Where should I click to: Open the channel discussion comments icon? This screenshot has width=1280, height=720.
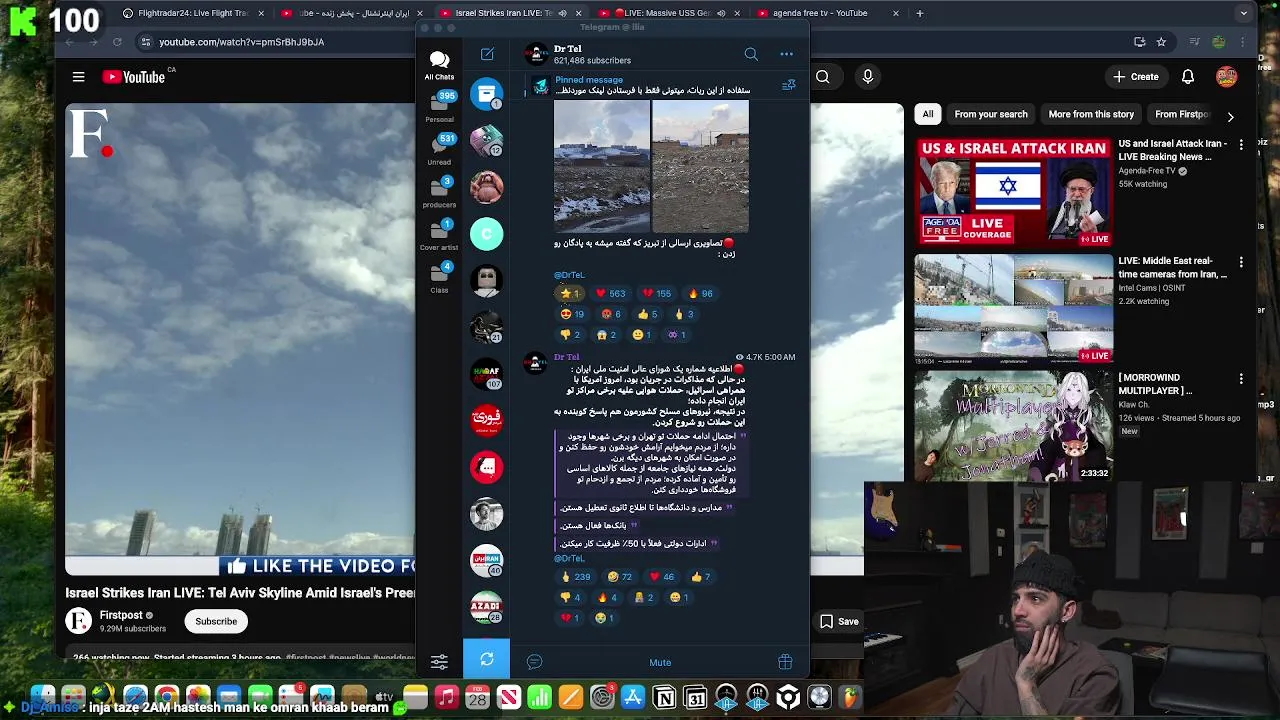[x=534, y=662]
